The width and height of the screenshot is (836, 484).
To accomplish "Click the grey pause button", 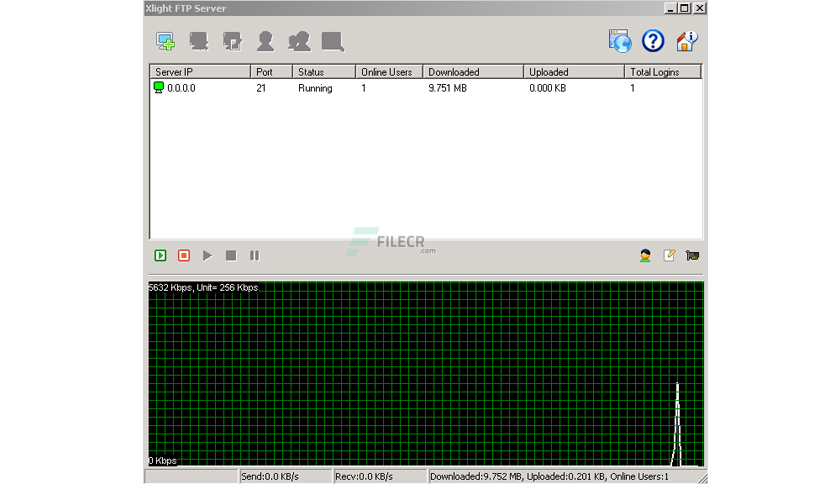I will tap(254, 255).
